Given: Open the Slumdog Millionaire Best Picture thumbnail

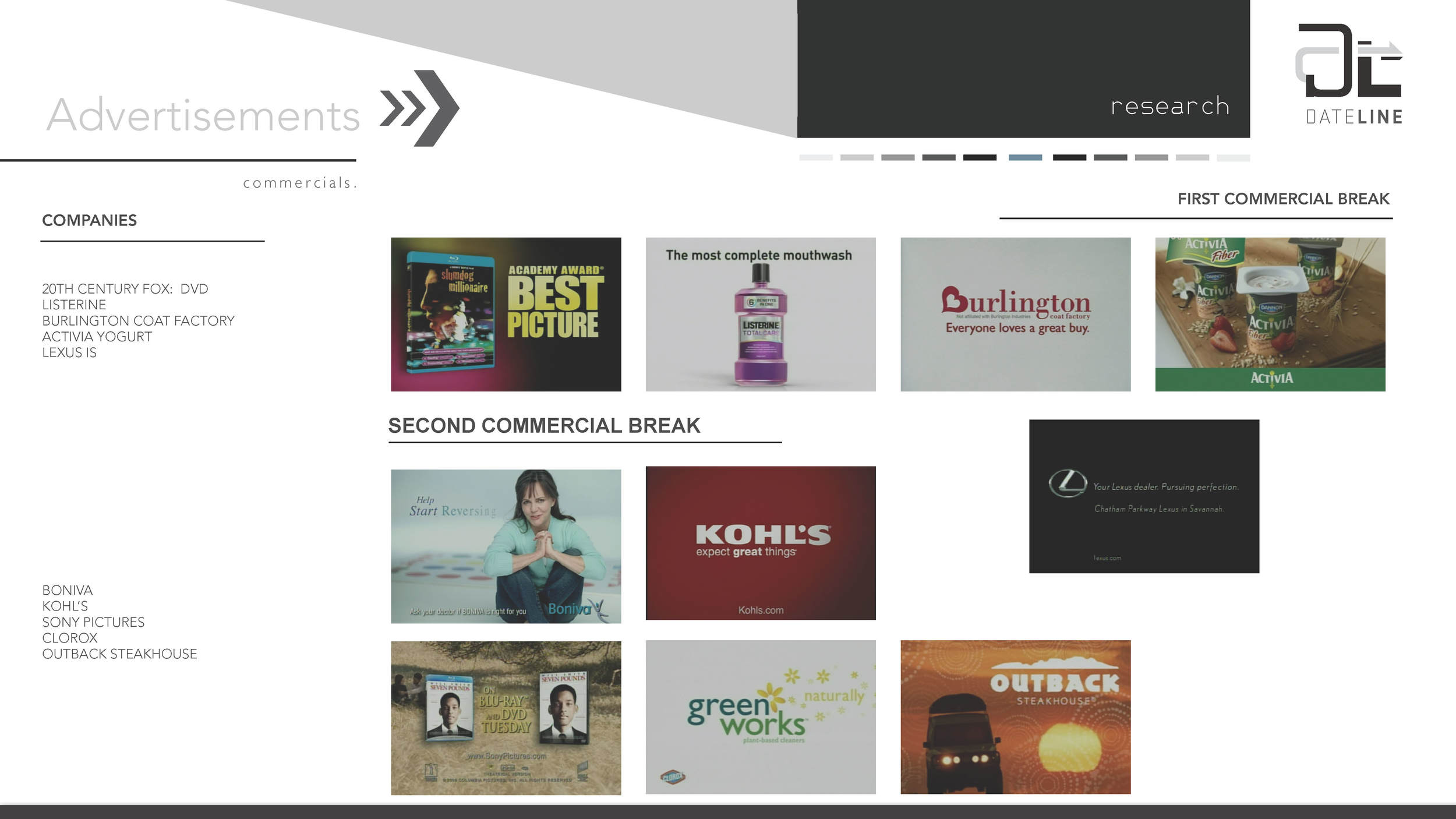Looking at the screenshot, I should pos(506,314).
